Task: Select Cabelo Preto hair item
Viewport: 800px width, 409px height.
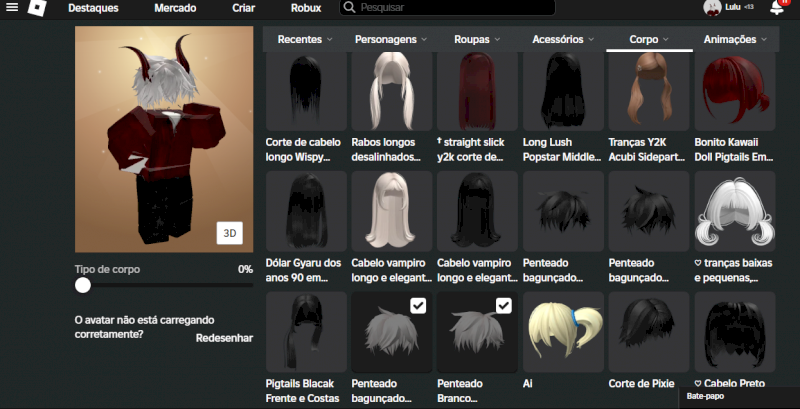Action: pos(735,332)
